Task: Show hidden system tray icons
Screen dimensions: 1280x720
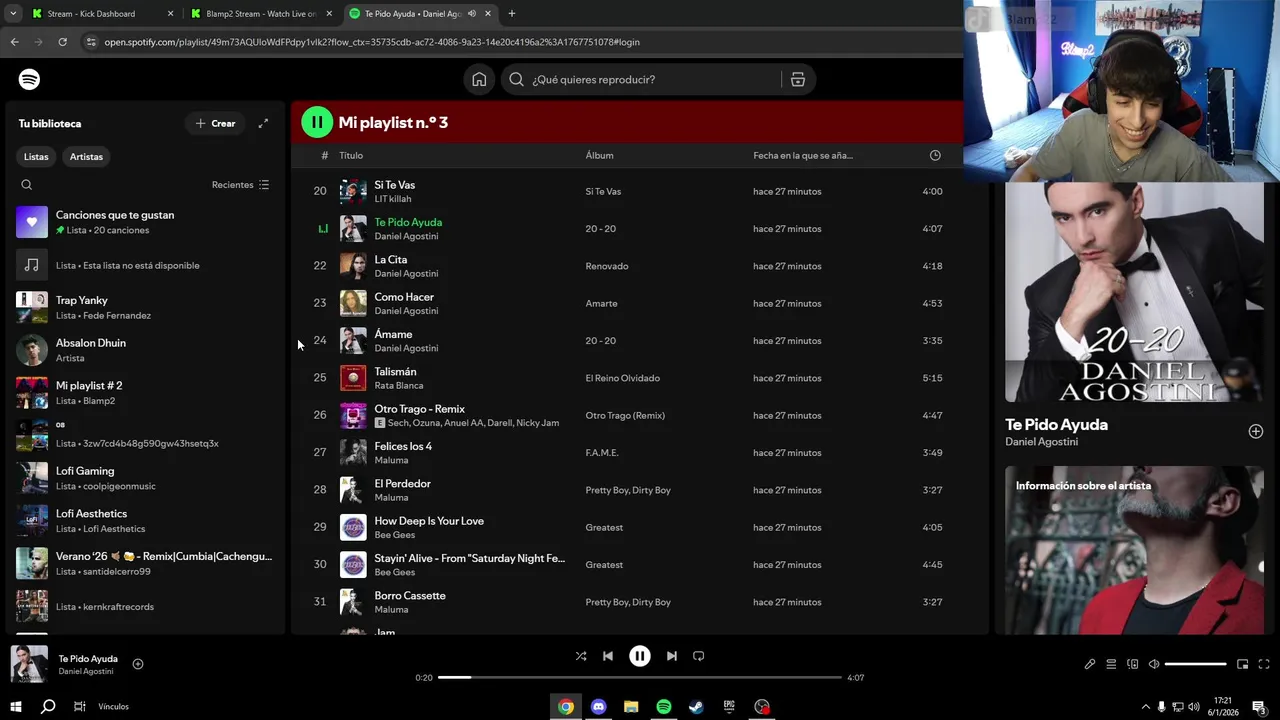Action: pos(1144,707)
